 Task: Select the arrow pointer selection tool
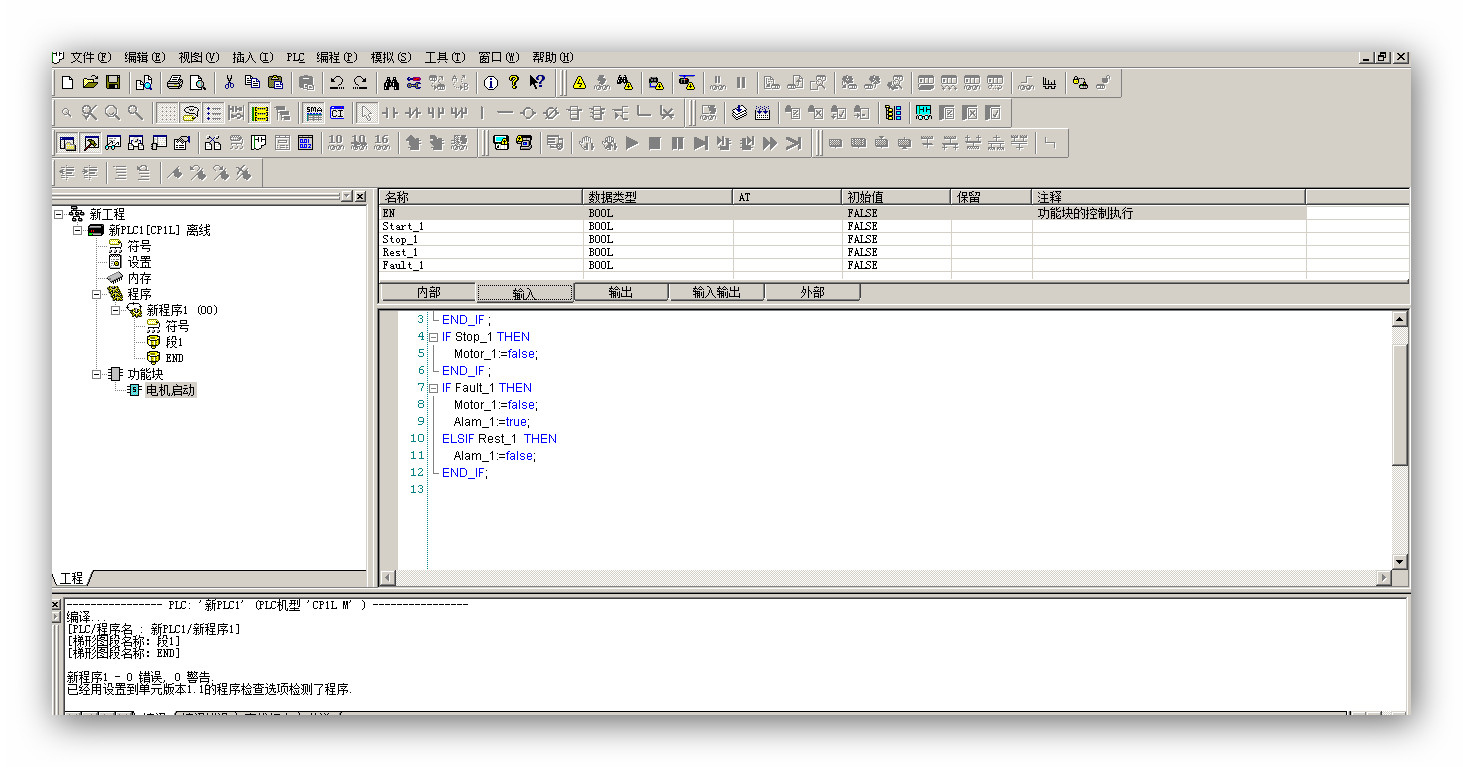coord(366,113)
